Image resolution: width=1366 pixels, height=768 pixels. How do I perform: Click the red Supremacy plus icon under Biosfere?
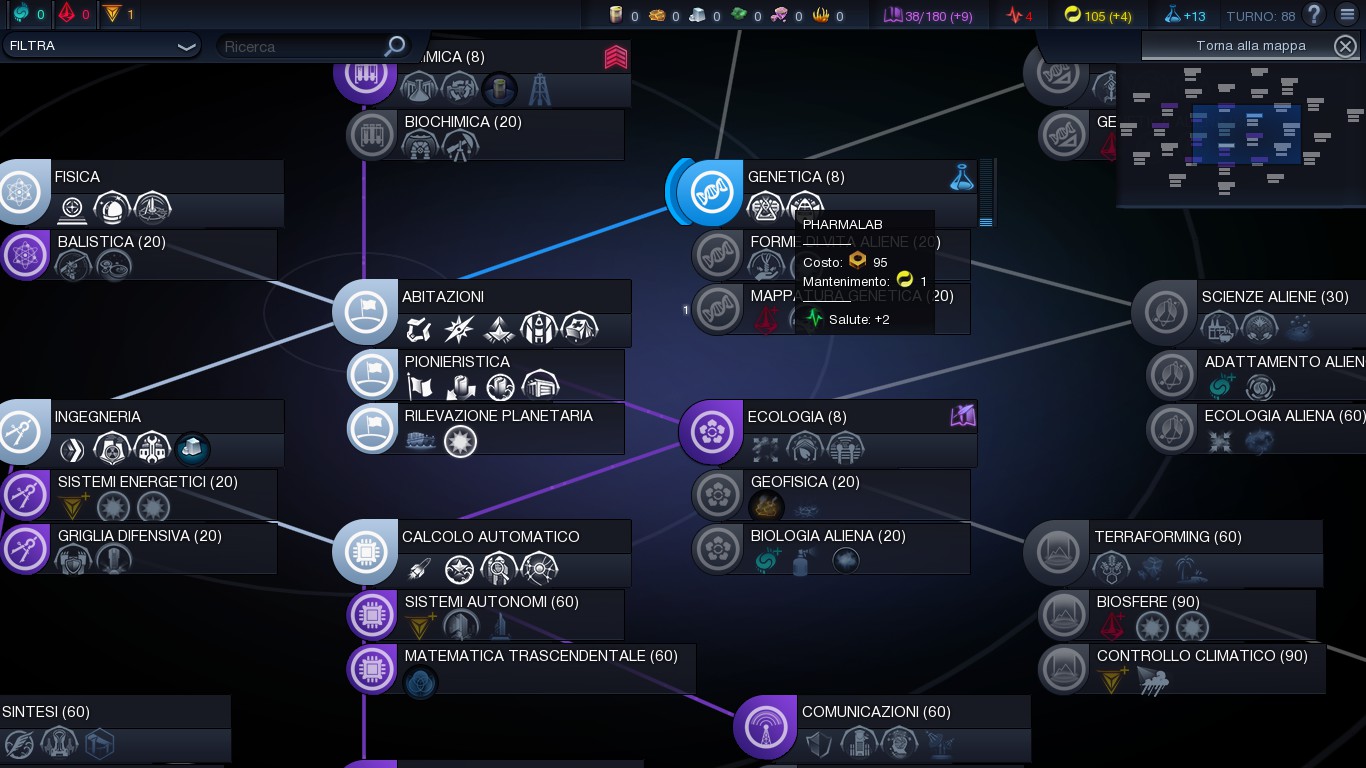coord(1113,627)
